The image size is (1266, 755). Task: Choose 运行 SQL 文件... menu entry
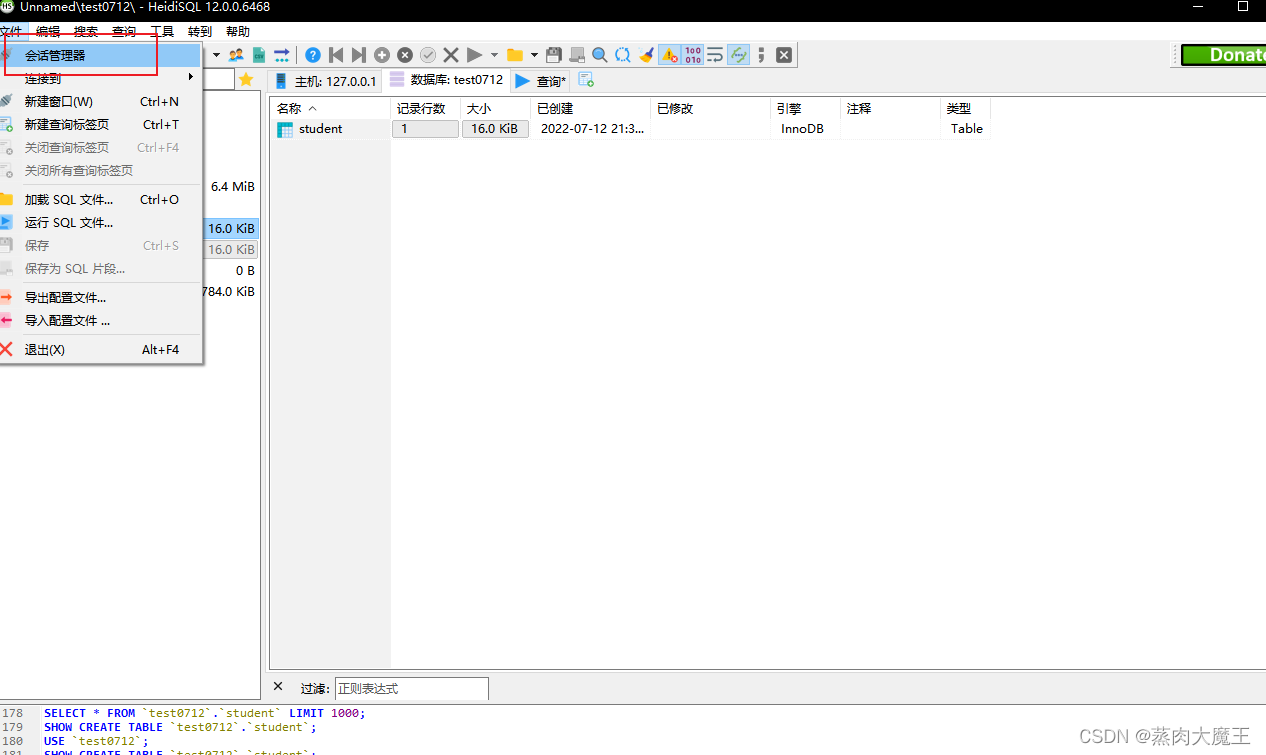101,222
